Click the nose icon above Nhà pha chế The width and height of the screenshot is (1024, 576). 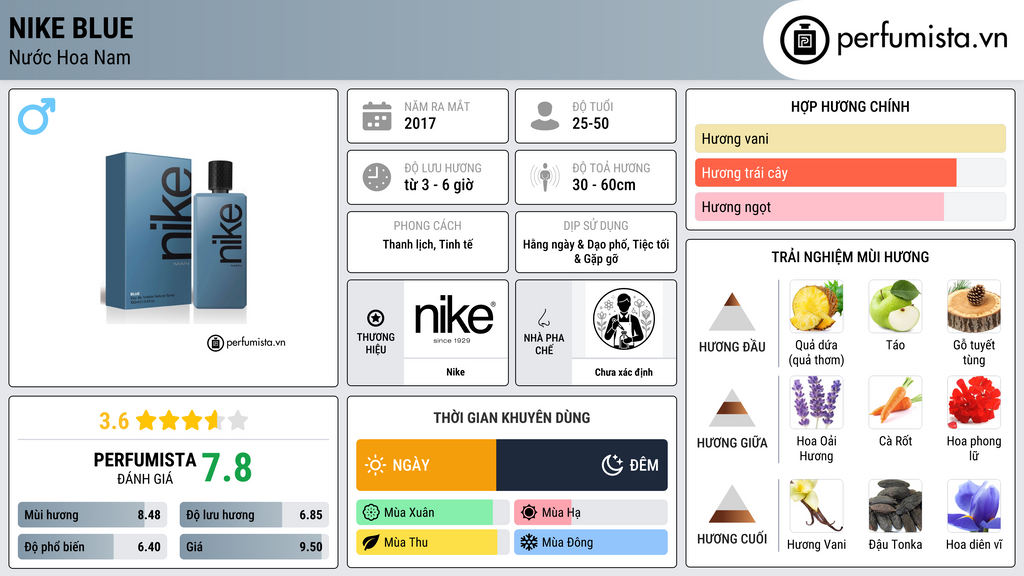click(543, 318)
